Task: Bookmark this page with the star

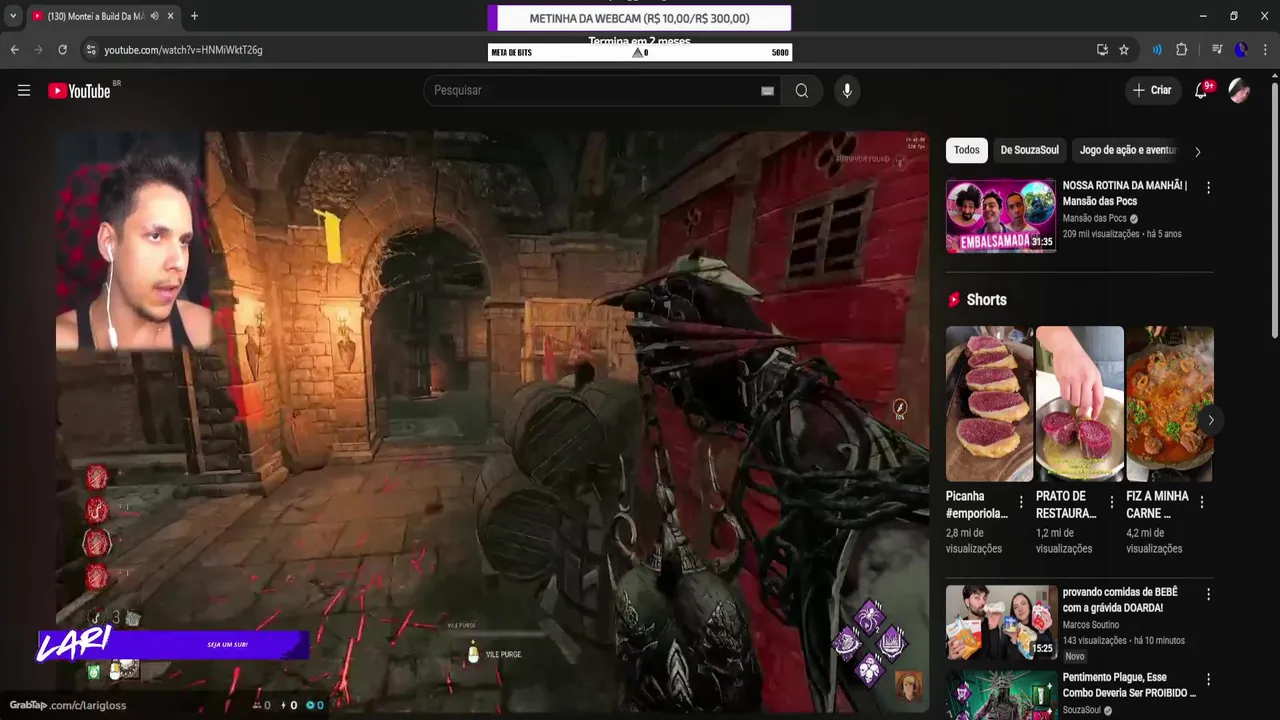Action: 1124,50
